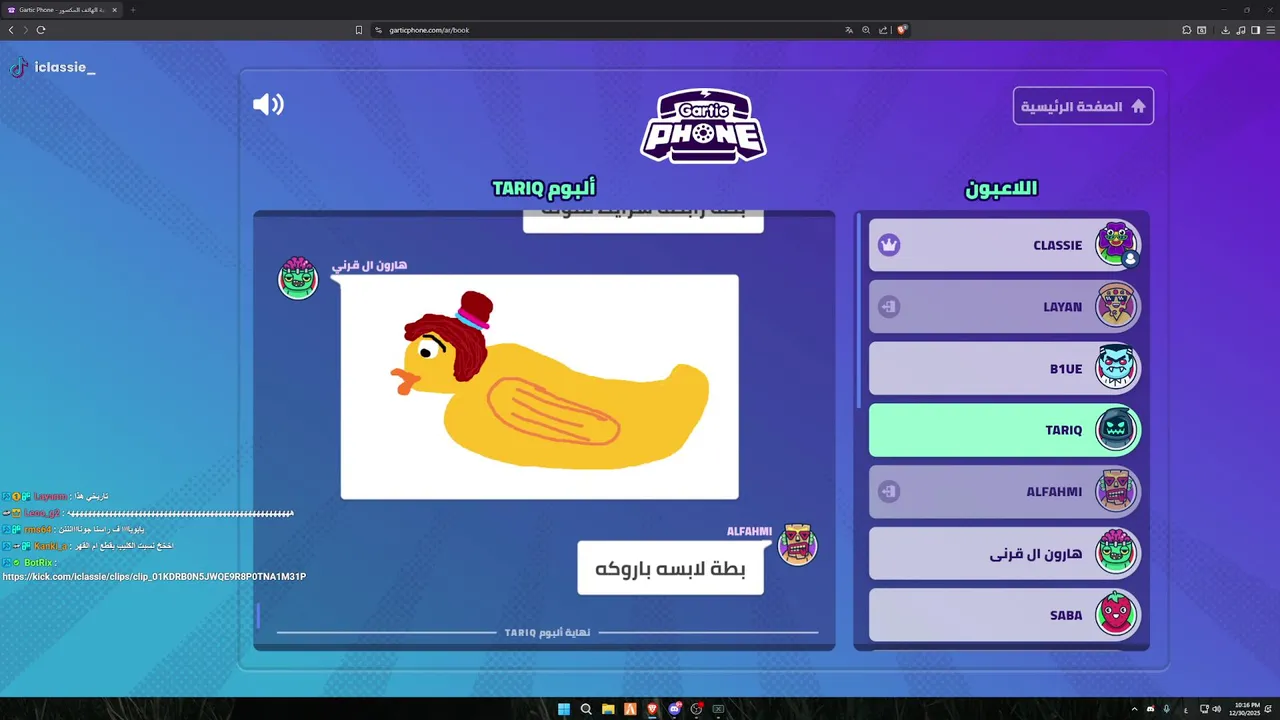Open the Brave Shields lion icon
This screenshot has width=1280, height=720.
click(x=901, y=30)
